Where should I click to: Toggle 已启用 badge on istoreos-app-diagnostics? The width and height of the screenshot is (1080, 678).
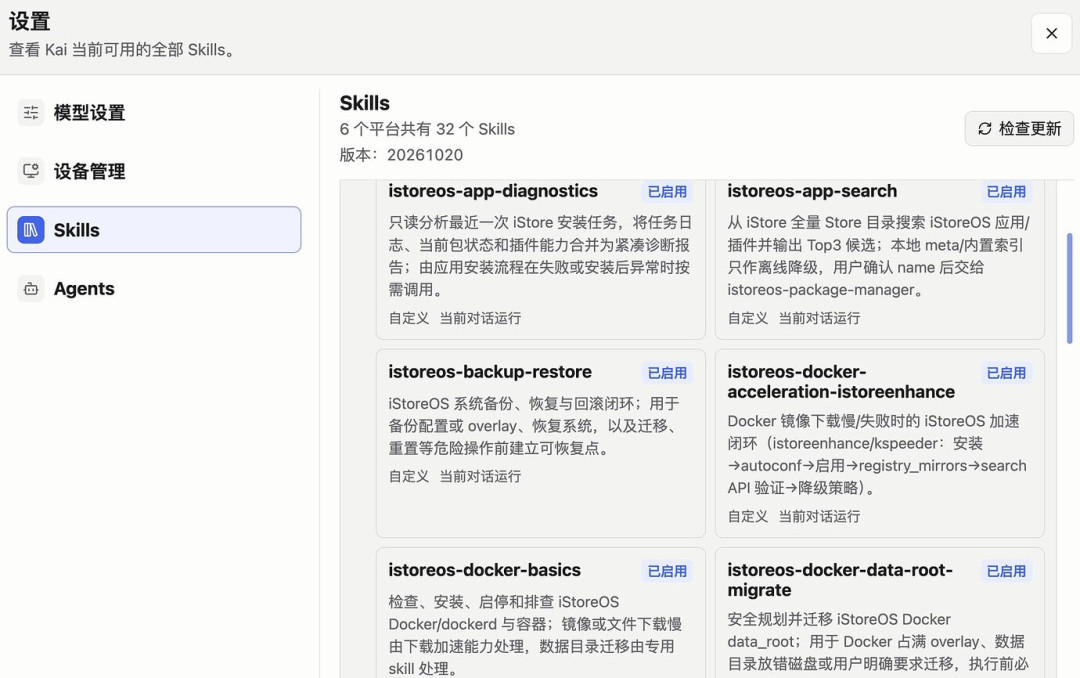click(667, 192)
